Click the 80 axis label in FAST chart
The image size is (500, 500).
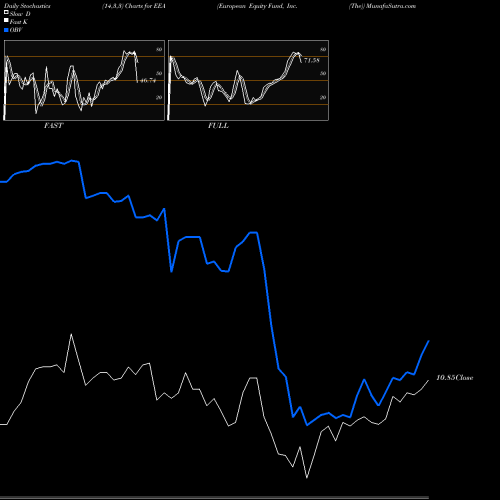159,49
